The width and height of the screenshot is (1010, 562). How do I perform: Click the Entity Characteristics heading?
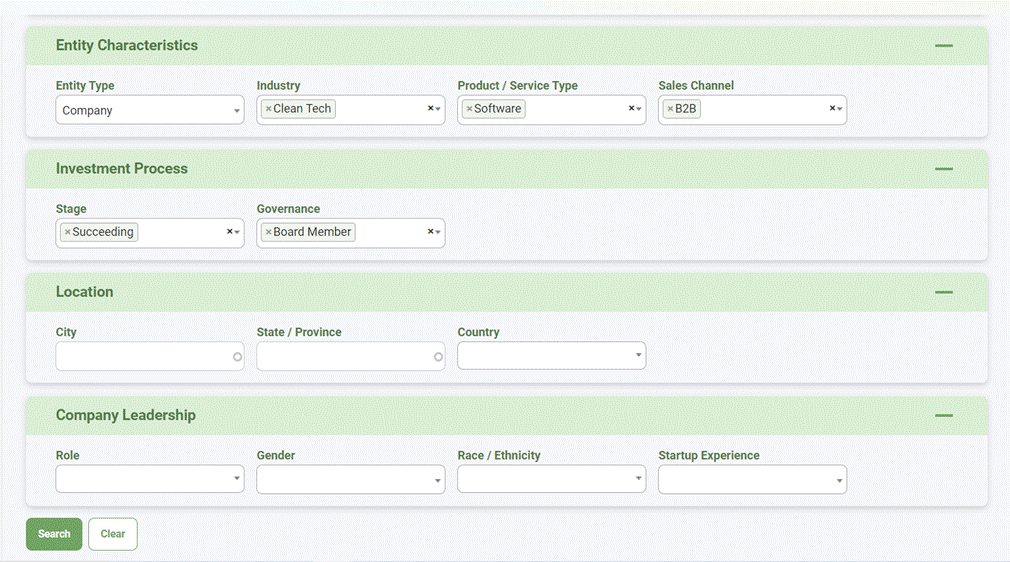tap(127, 45)
